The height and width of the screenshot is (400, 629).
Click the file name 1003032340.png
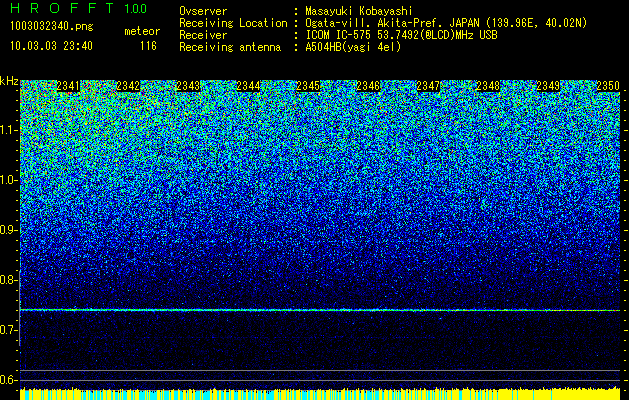[52, 26]
